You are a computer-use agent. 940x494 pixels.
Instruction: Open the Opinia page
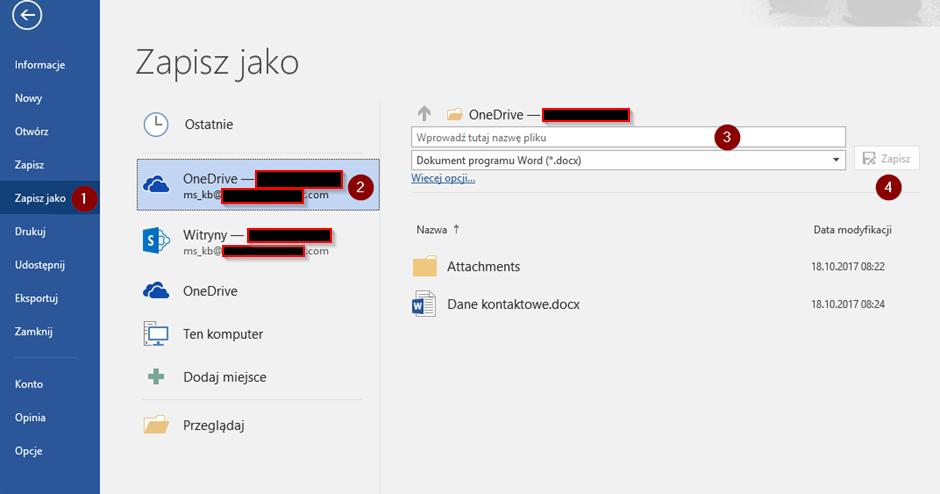pyautogui.click(x=30, y=418)
